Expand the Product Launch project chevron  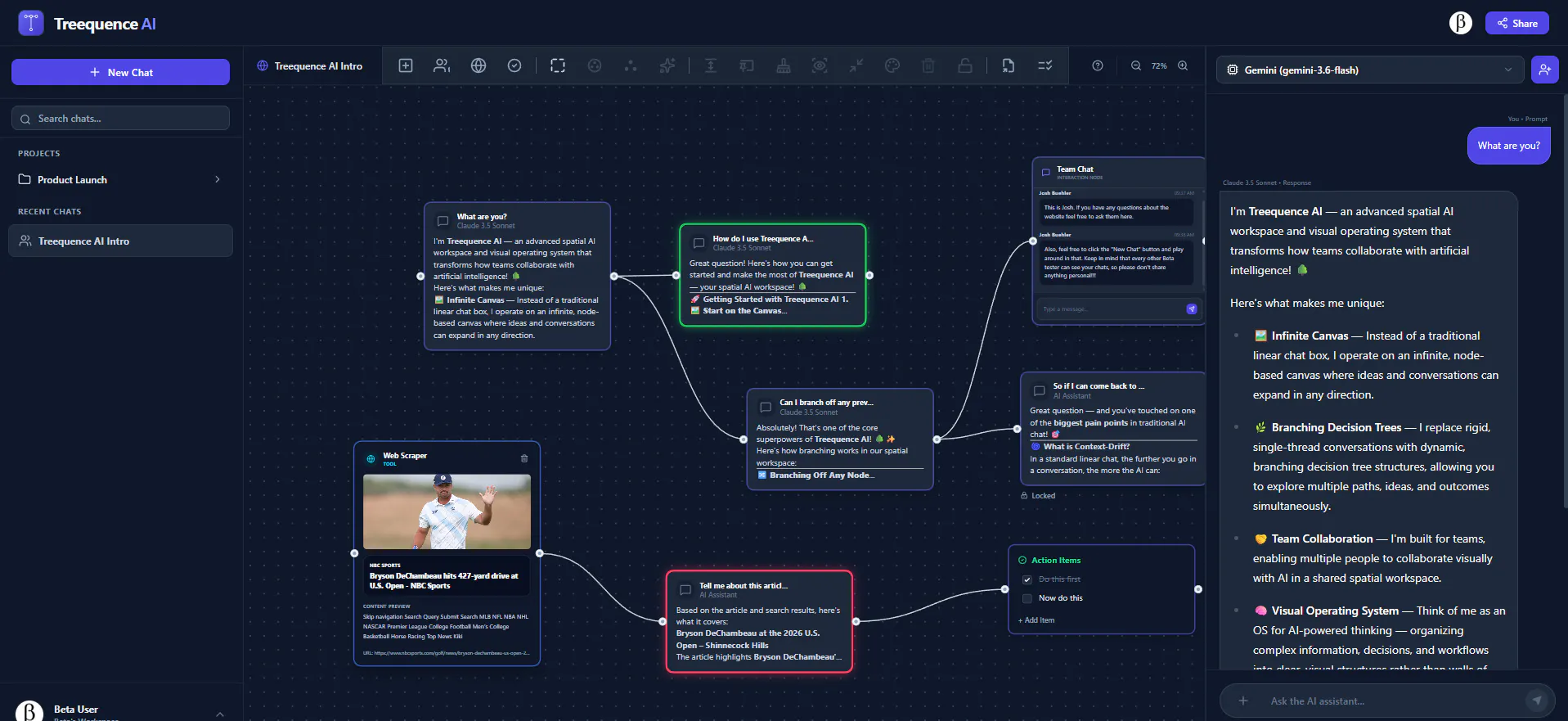(218, 179)
